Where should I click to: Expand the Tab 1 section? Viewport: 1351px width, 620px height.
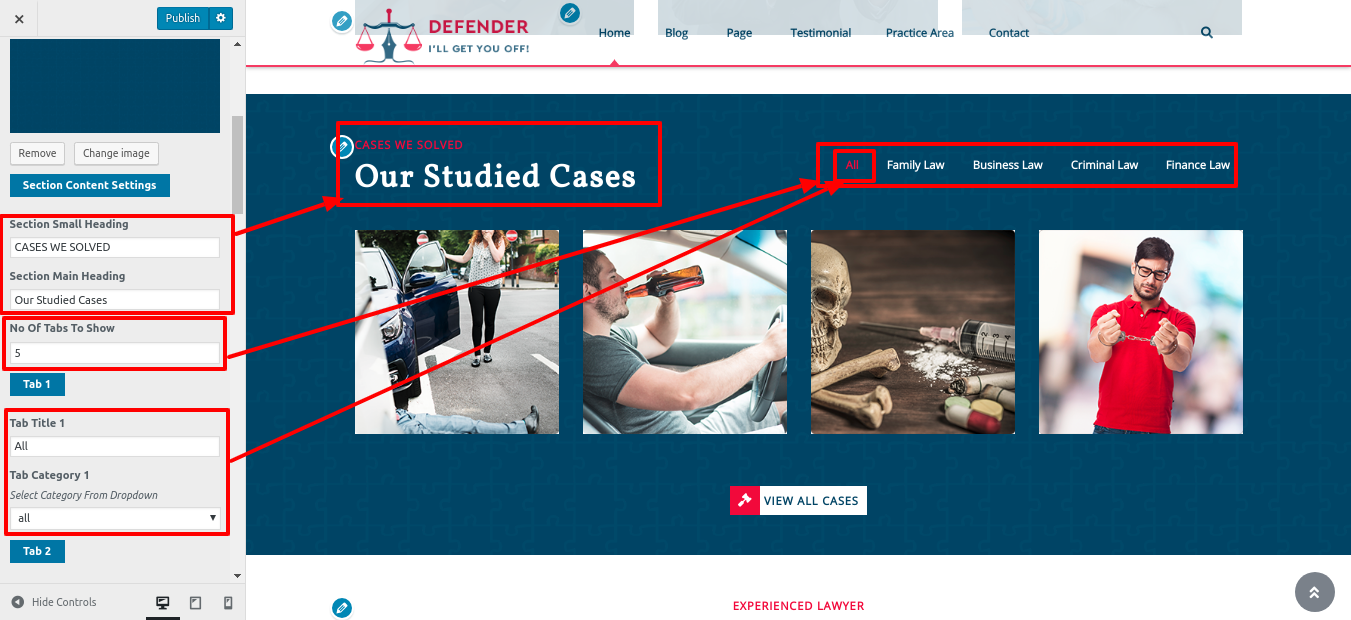(37, 384)
